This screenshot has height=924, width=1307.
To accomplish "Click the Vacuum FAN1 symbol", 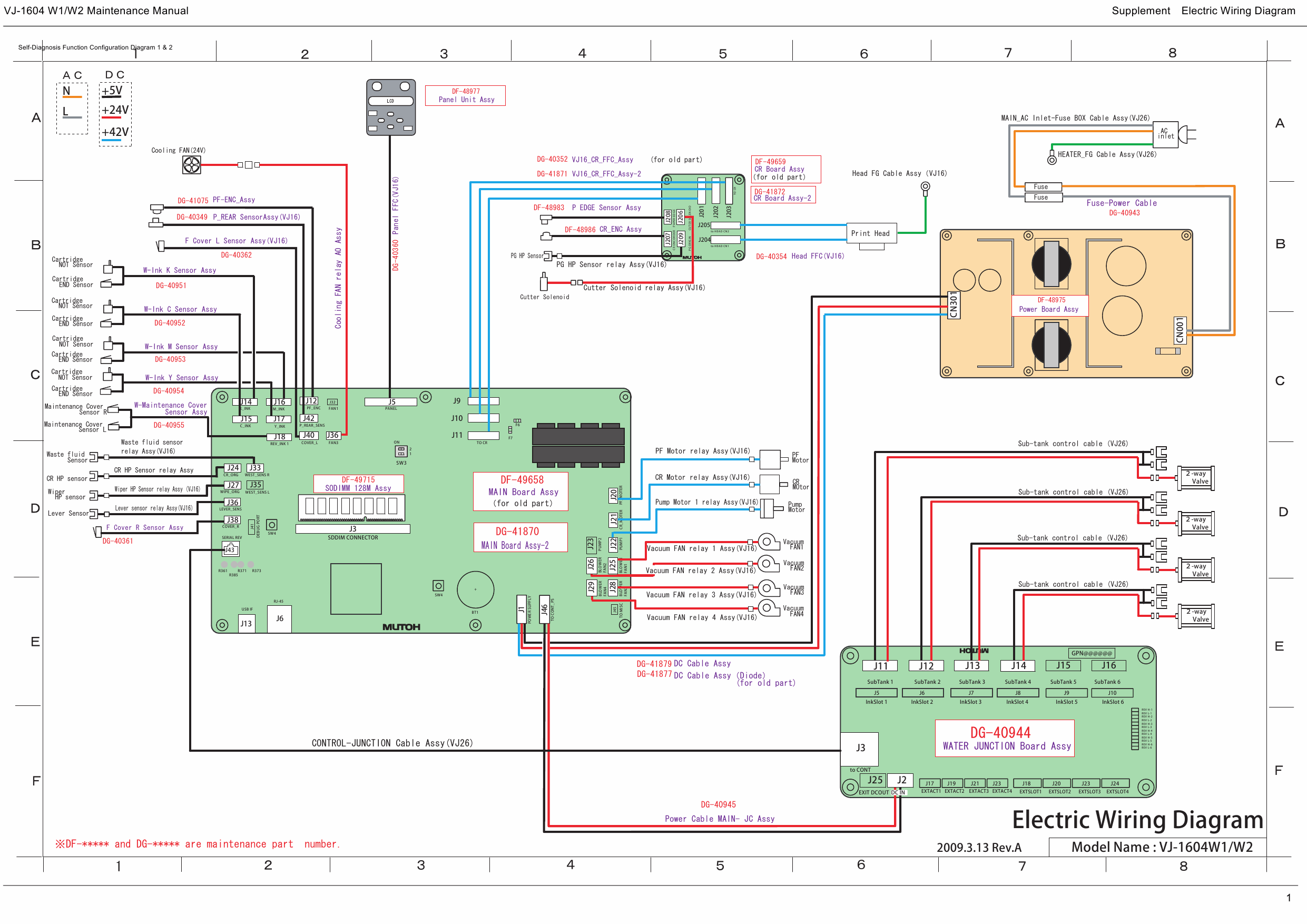I will pos(768,542).
